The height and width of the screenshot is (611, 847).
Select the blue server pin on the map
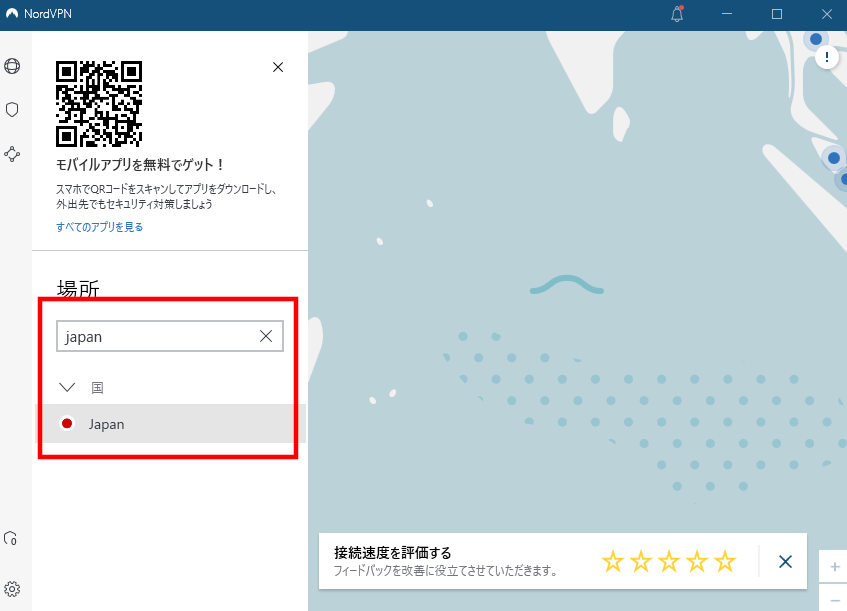(x=833, y=157)
